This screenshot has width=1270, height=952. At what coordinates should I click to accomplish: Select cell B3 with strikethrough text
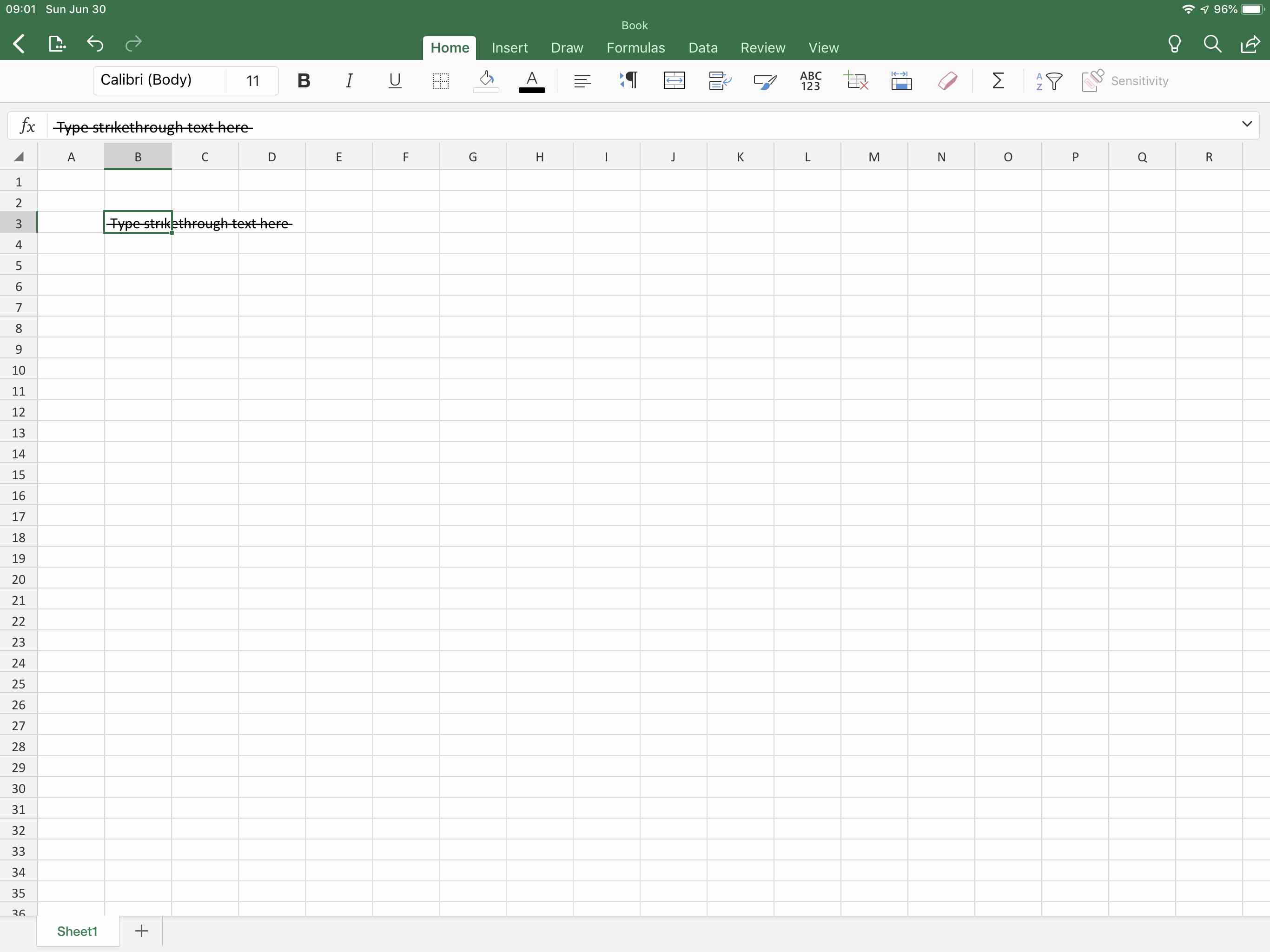point(138,222)
